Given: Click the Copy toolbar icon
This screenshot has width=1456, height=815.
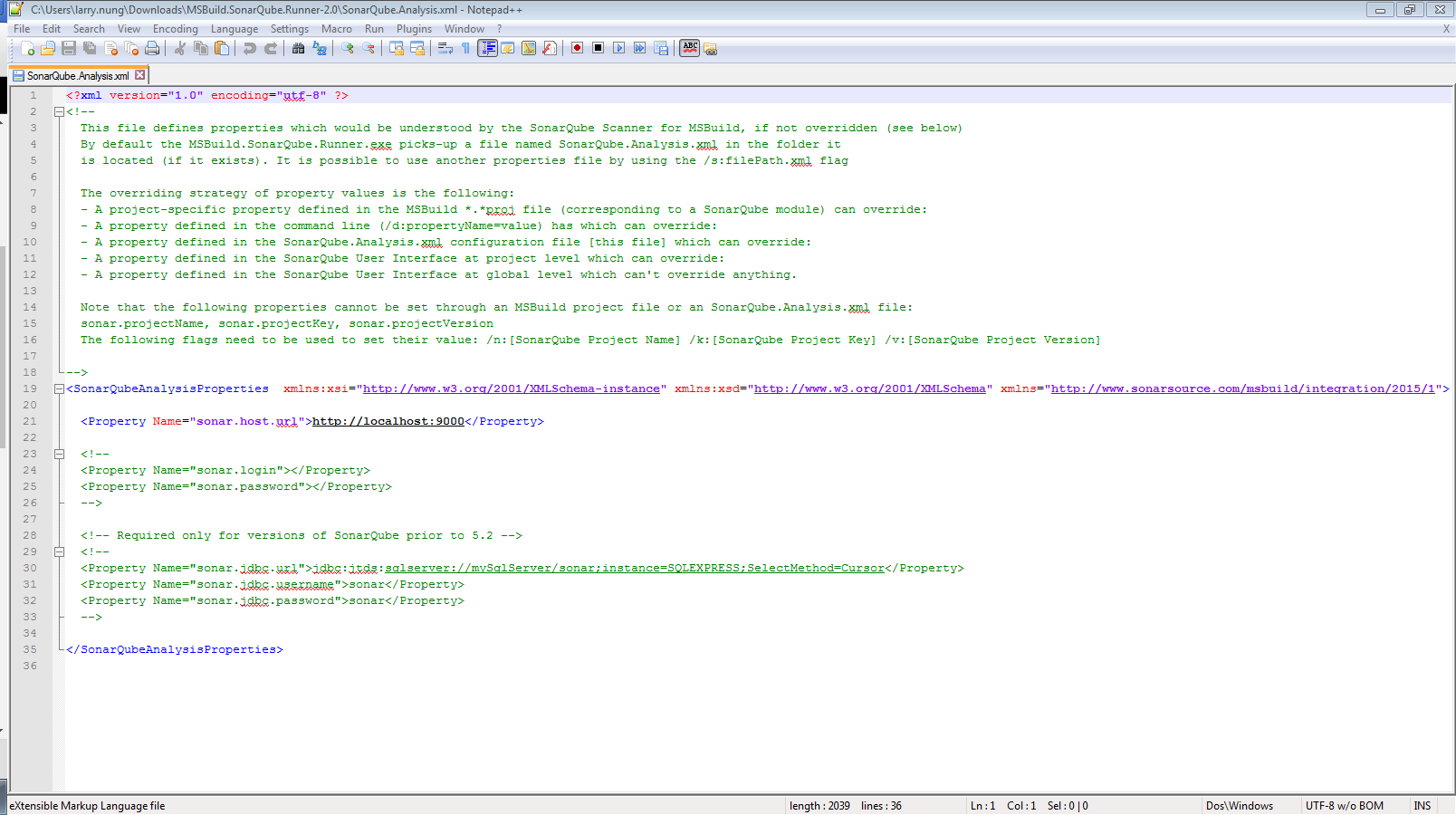Looking at the screenshot, I should point(201,48).
